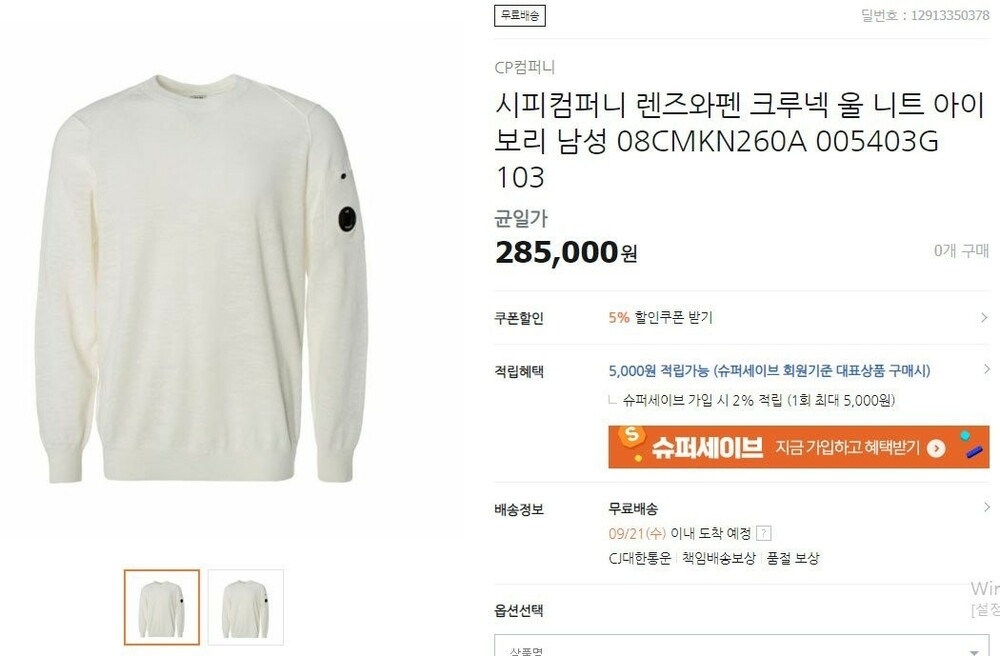Viewport: 1000px width, 656px height.
Task: Click the 품절 보상 text
Action: pos(793,558)
